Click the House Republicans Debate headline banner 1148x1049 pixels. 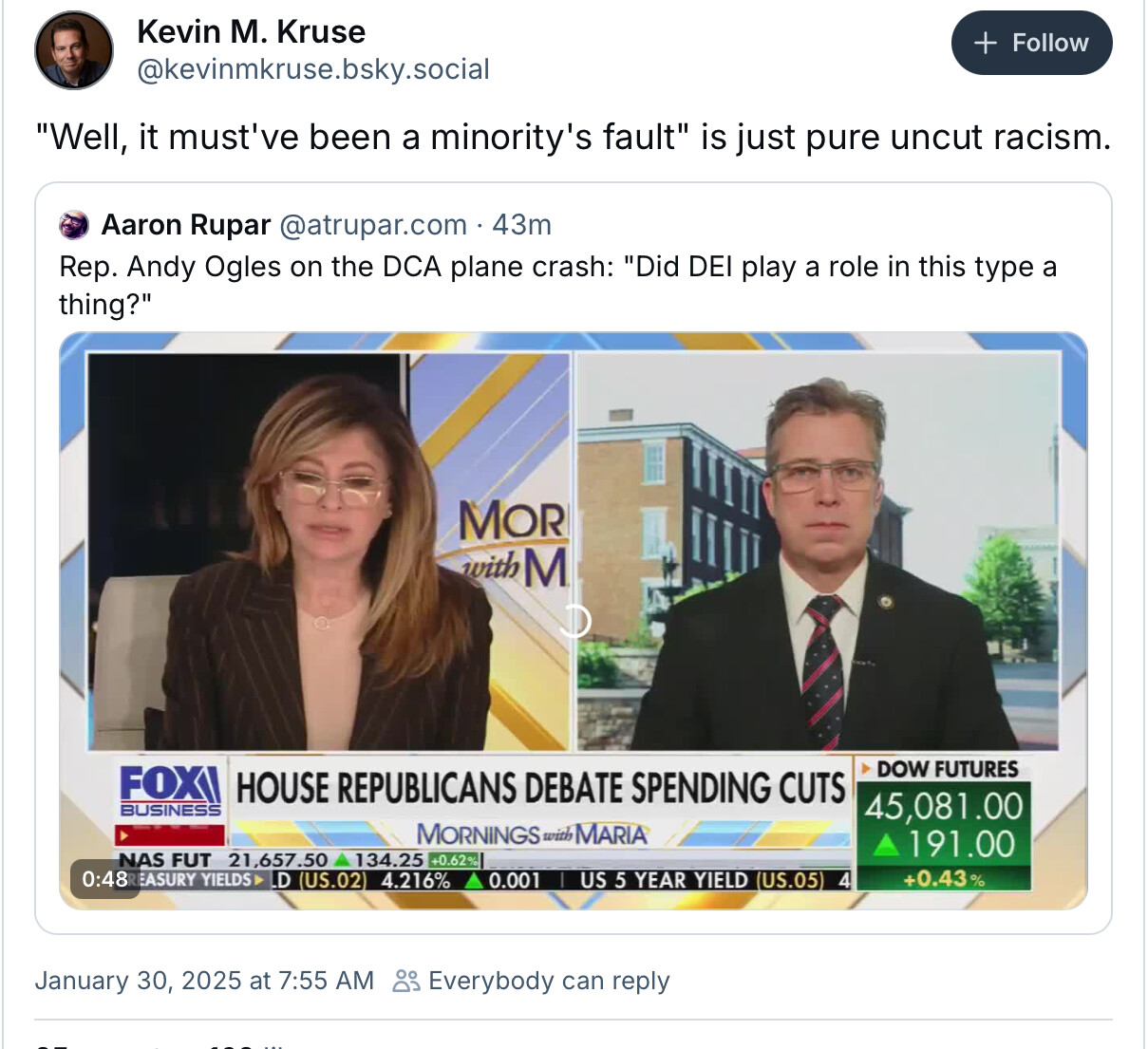click(540, 788)
